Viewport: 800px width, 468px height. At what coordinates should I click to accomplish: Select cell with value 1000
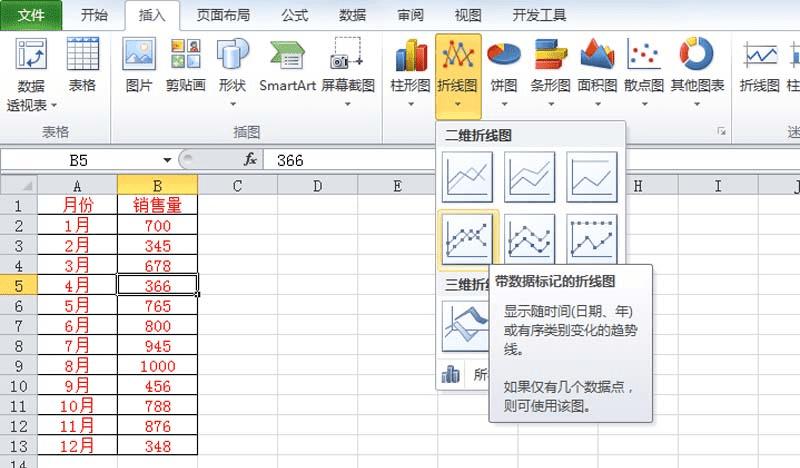(157, 366)
